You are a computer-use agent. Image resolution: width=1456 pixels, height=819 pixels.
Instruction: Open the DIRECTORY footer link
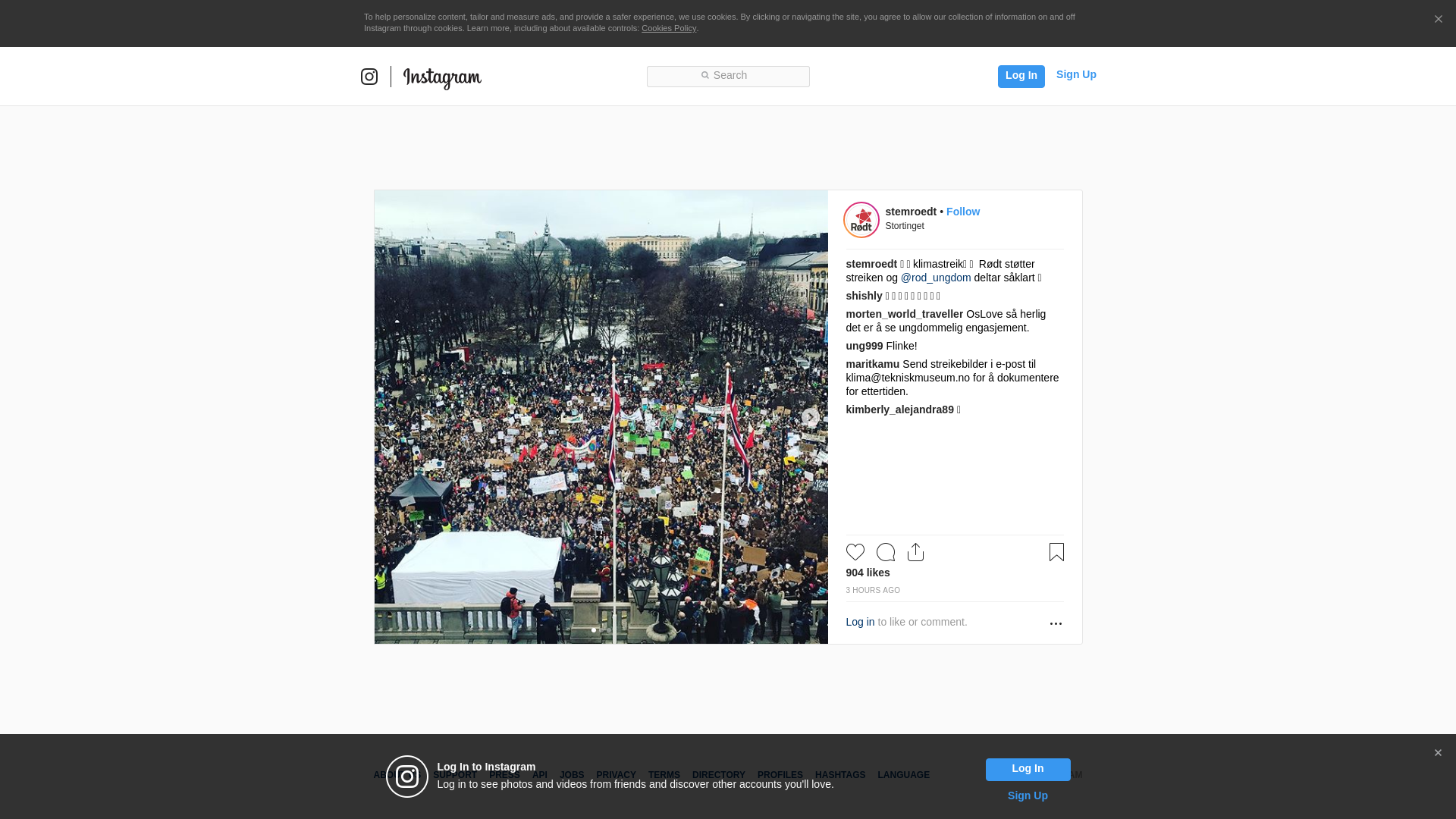[718, 775]
